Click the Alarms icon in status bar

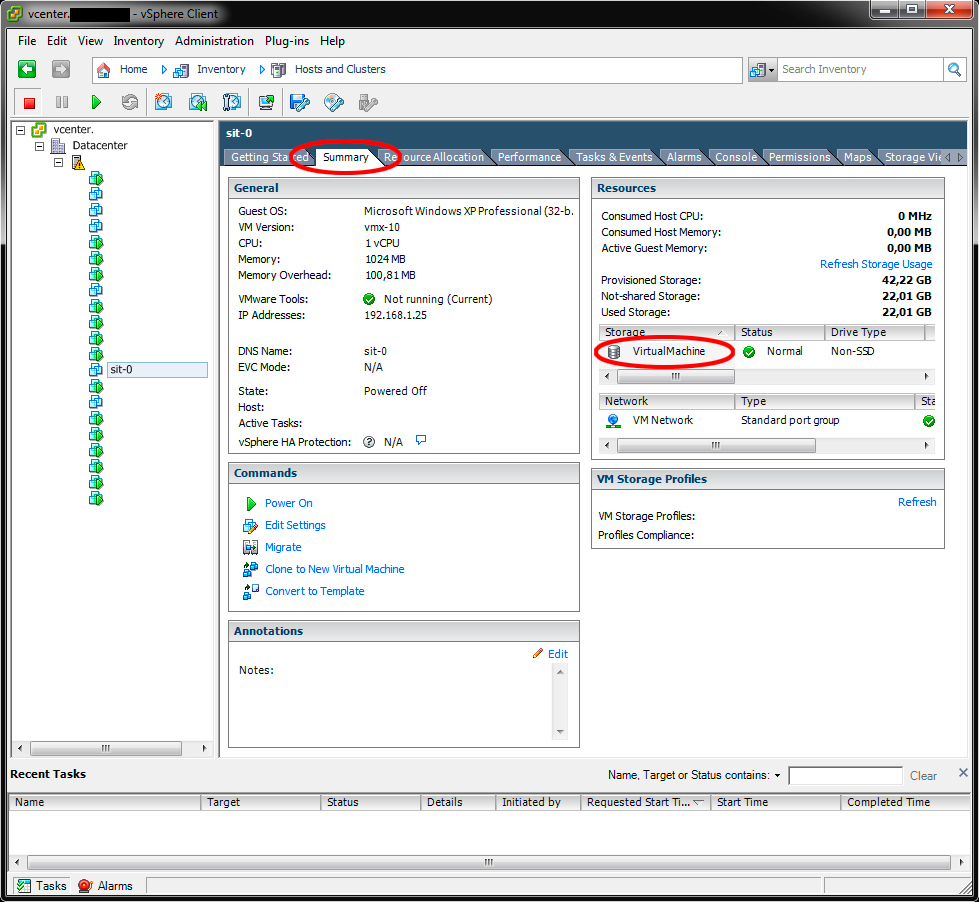click(x=85, y=885)
